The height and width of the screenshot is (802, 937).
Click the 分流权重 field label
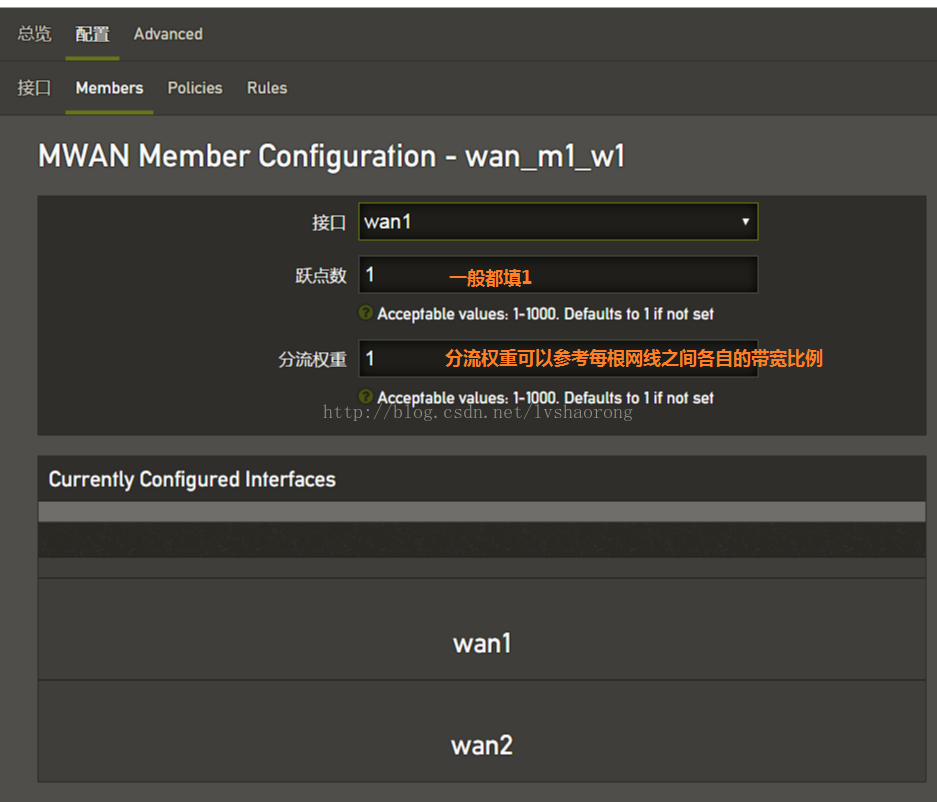point(313,359)
